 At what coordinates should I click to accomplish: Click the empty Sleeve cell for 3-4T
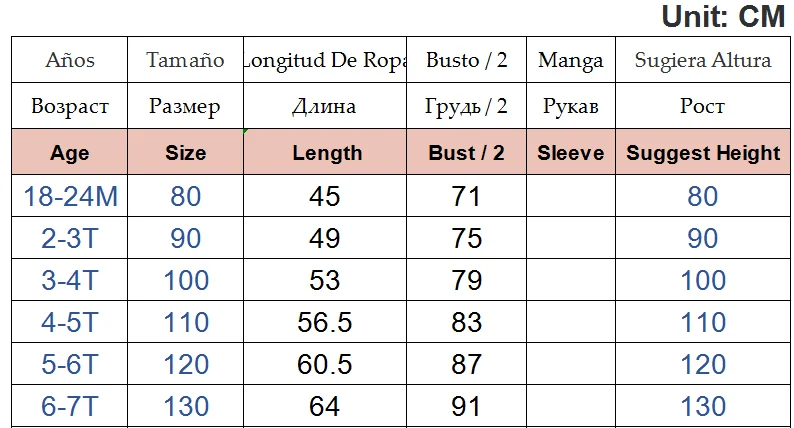coord(571,280)
